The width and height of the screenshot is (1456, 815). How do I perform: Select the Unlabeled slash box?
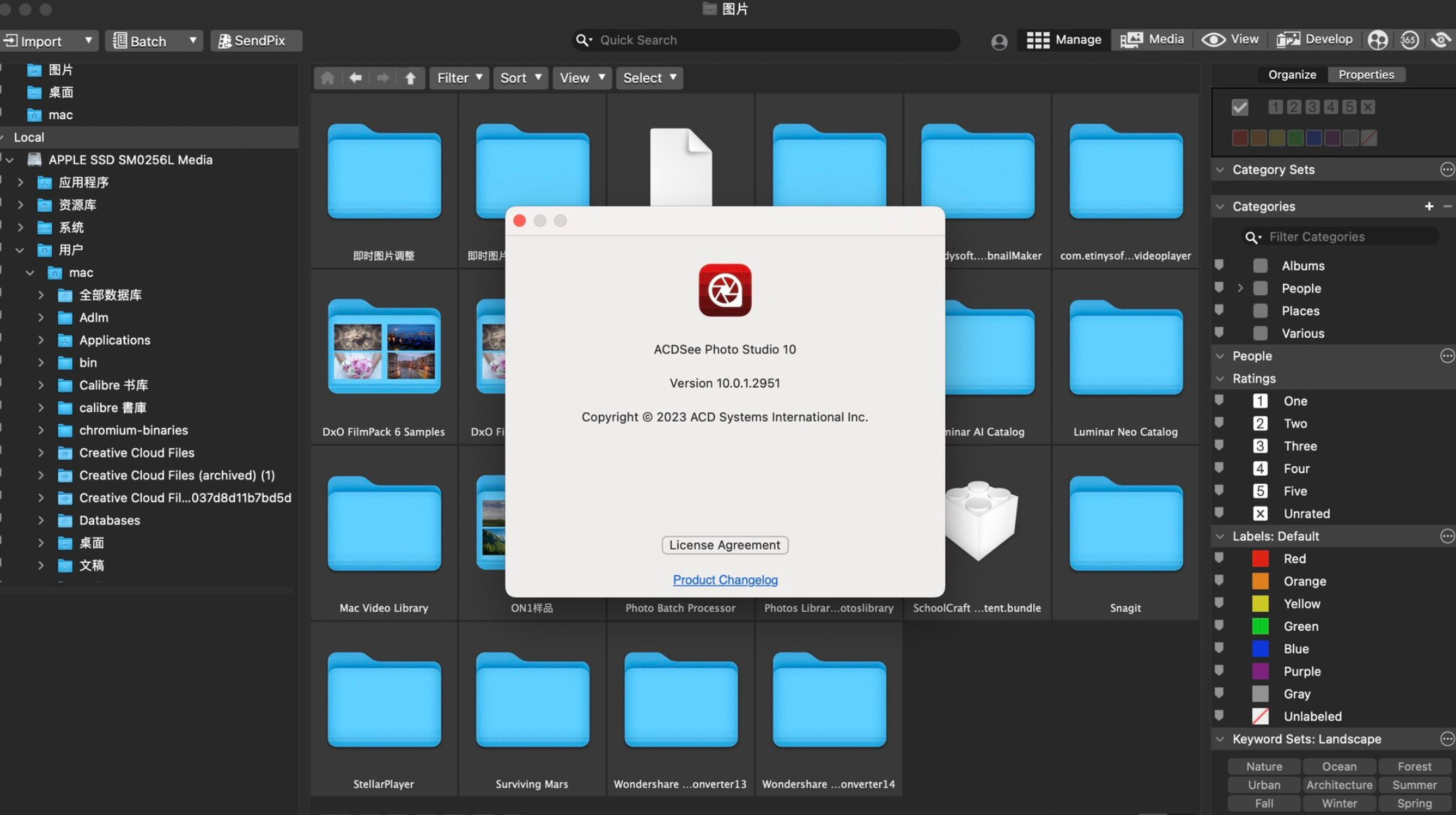pyautogui.click(x=1260, y=716)
